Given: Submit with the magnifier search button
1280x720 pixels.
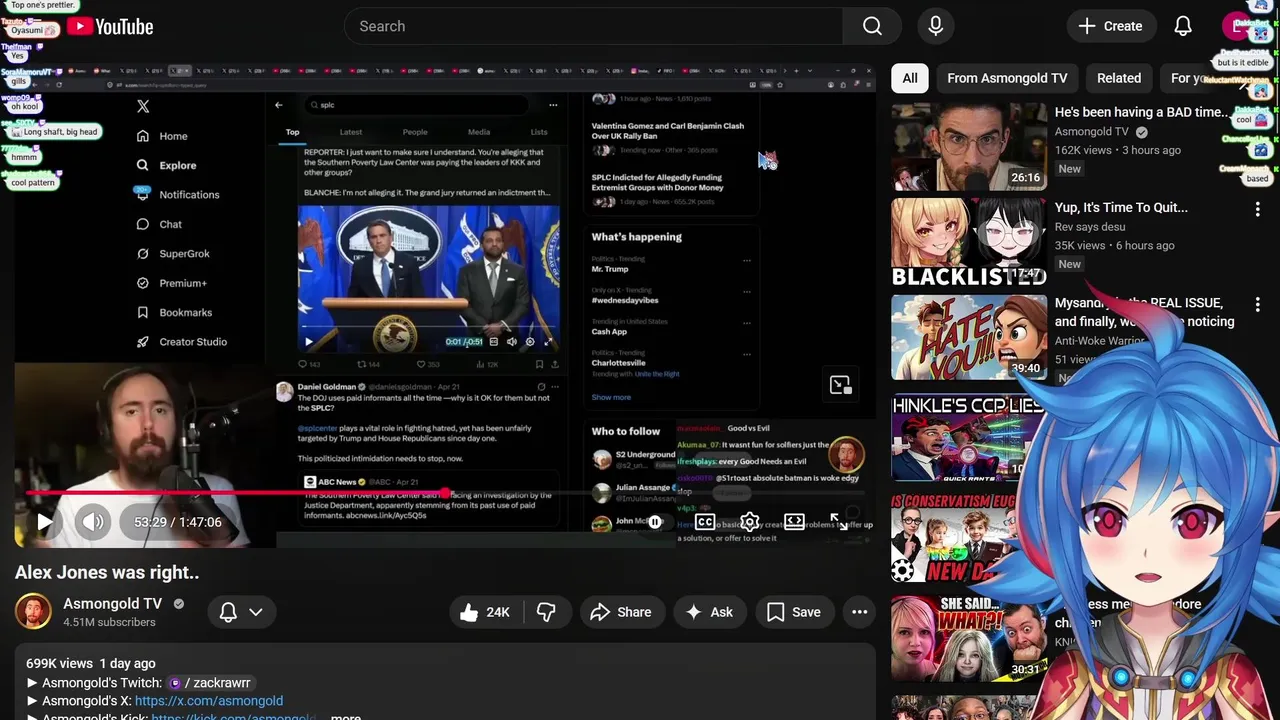Looking at the screenshot, I should point(872,26).
